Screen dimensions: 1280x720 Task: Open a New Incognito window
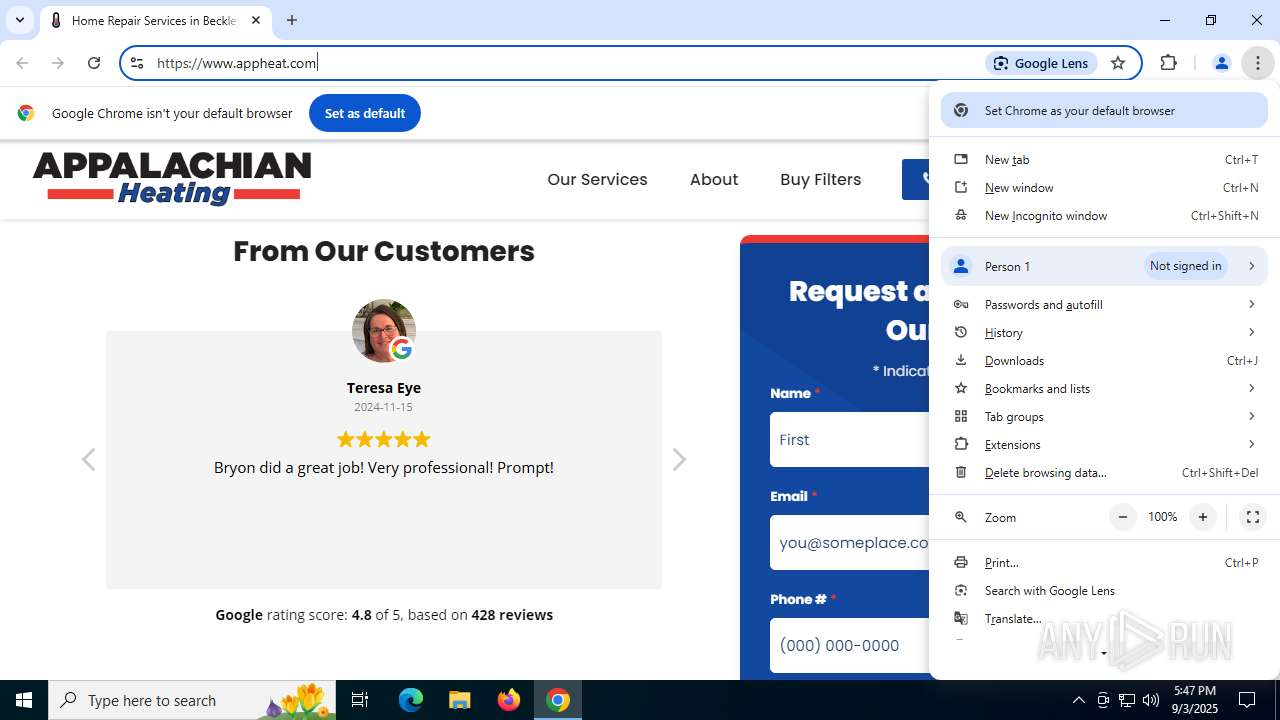[x=1104, y=216]
